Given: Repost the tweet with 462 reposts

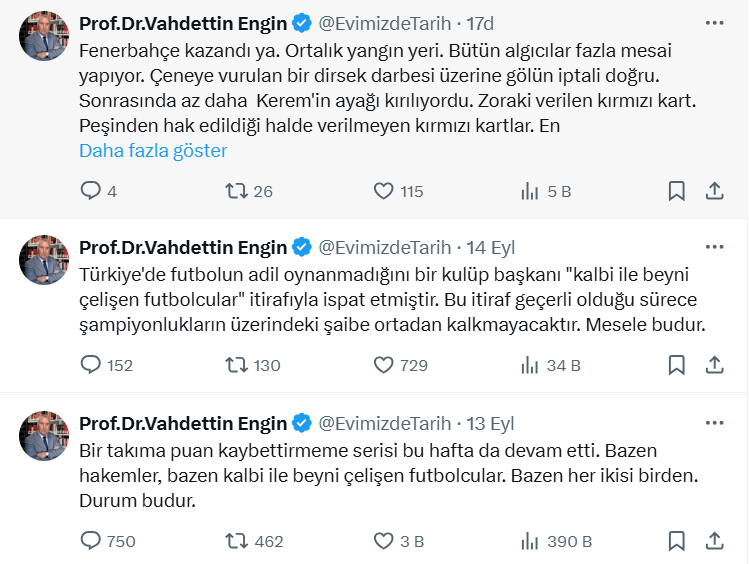Looking at the screenshot, I should tap(237, 541).
